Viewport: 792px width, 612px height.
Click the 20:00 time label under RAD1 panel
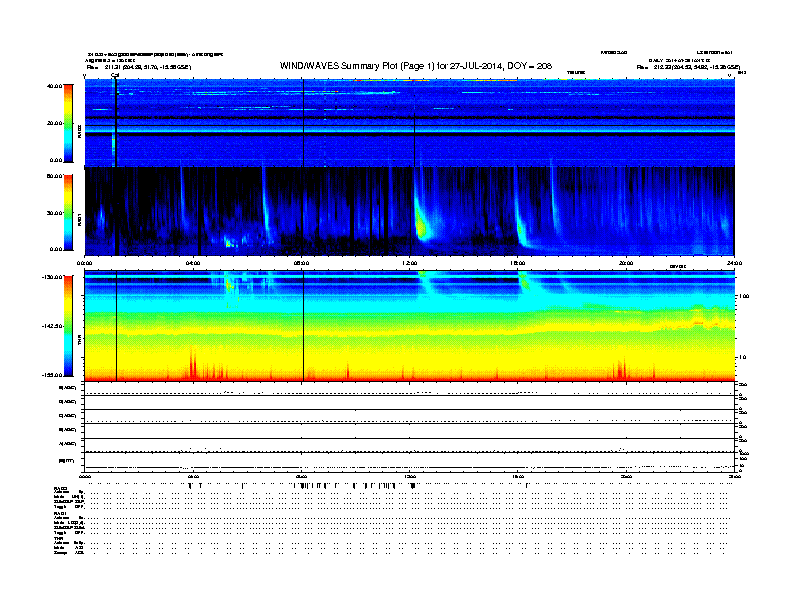tap(626, 263)
